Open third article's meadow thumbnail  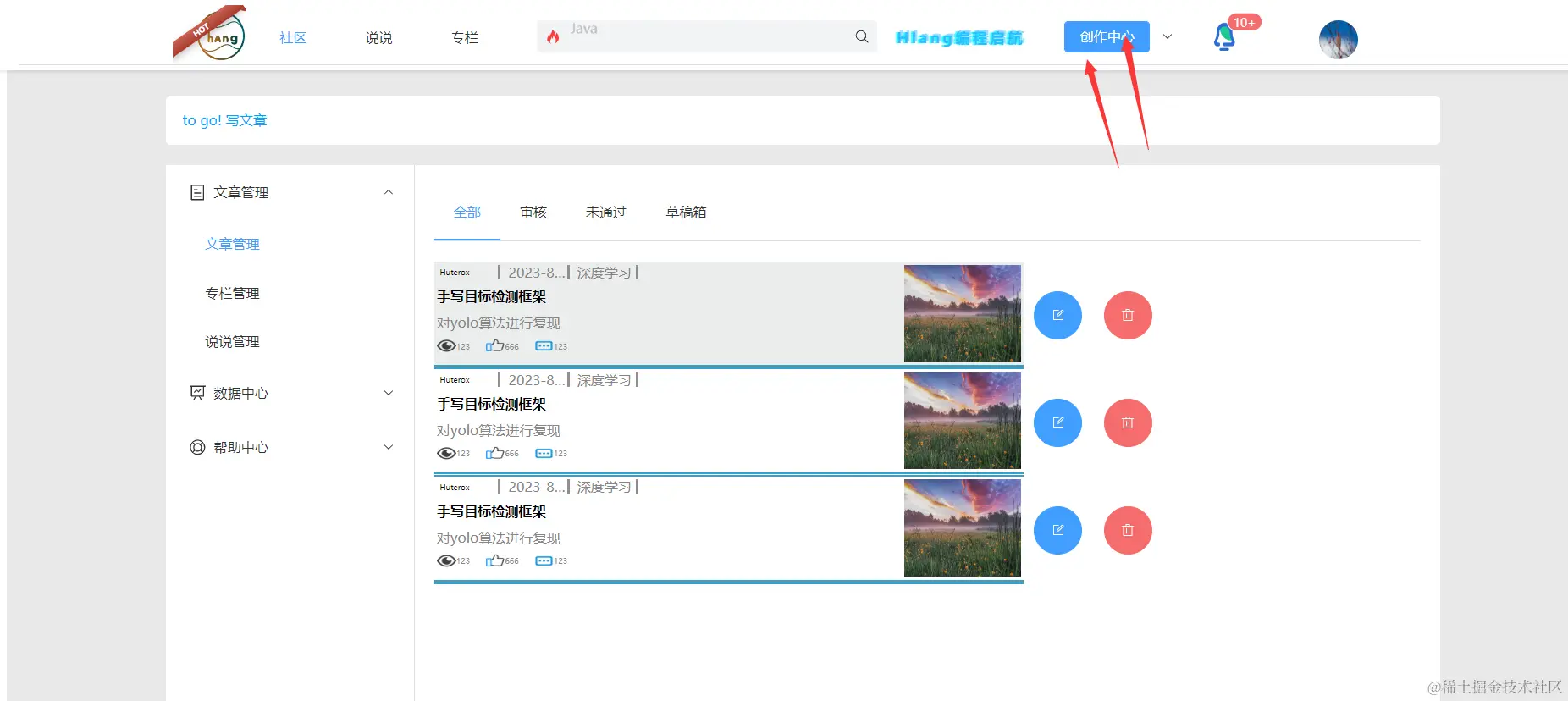pos(963,528)
